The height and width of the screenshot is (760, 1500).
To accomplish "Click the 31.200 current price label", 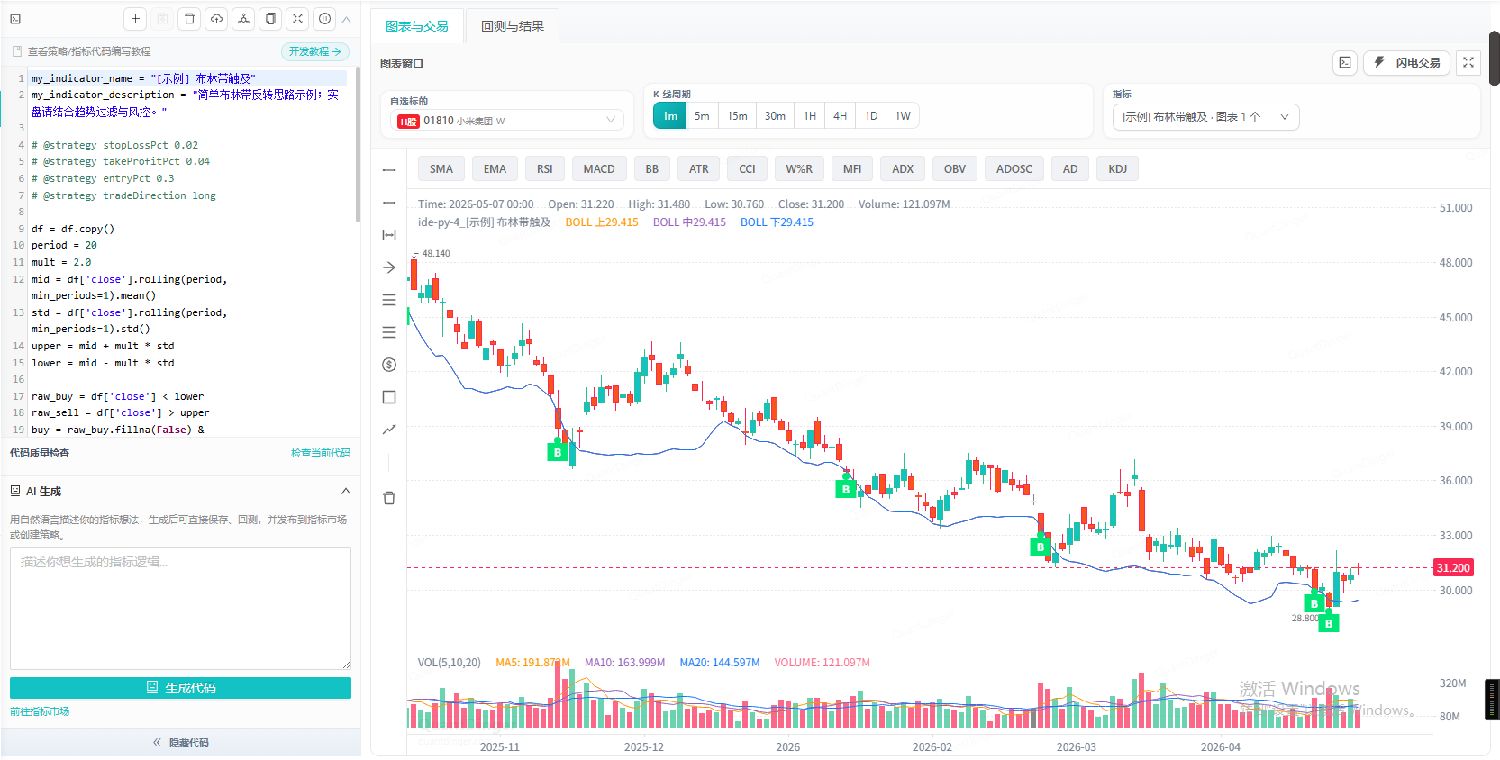I will click(x=1453, y=568).
